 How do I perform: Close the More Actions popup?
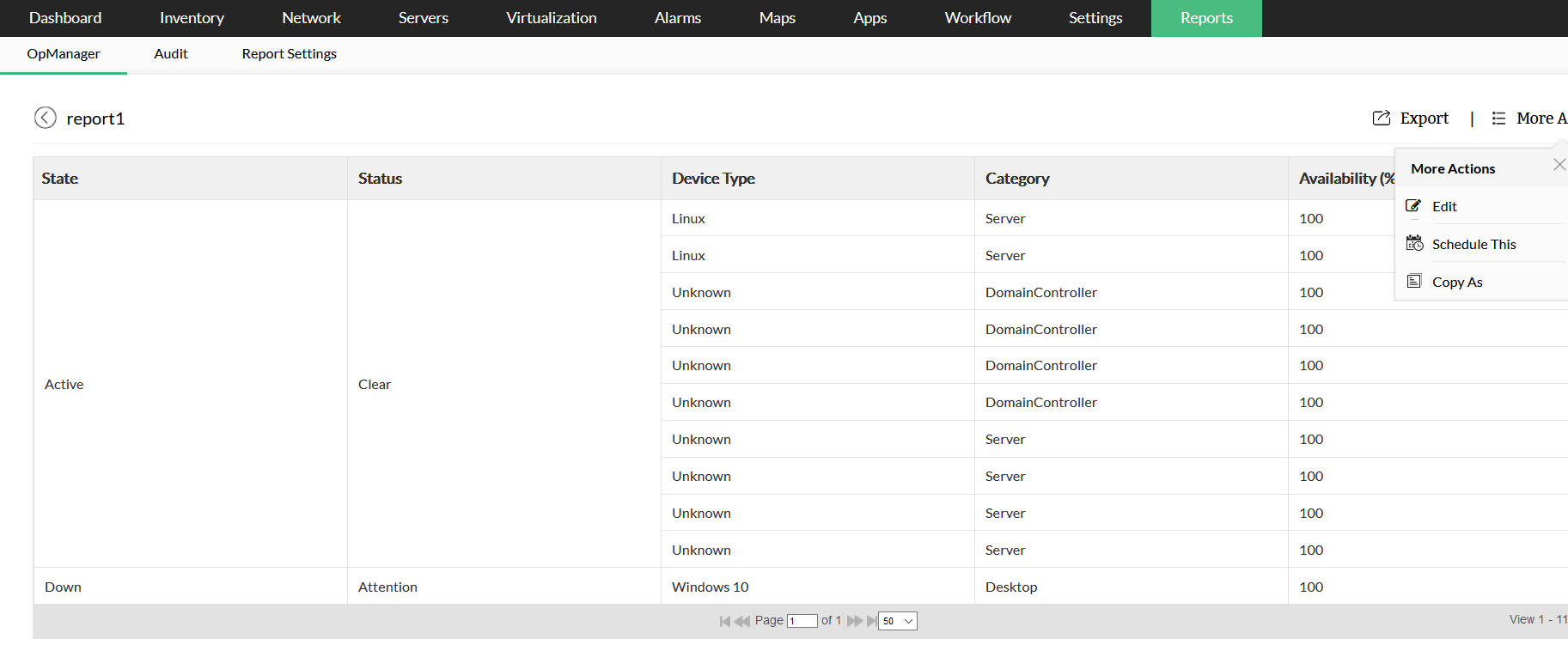coord(1559,165)
